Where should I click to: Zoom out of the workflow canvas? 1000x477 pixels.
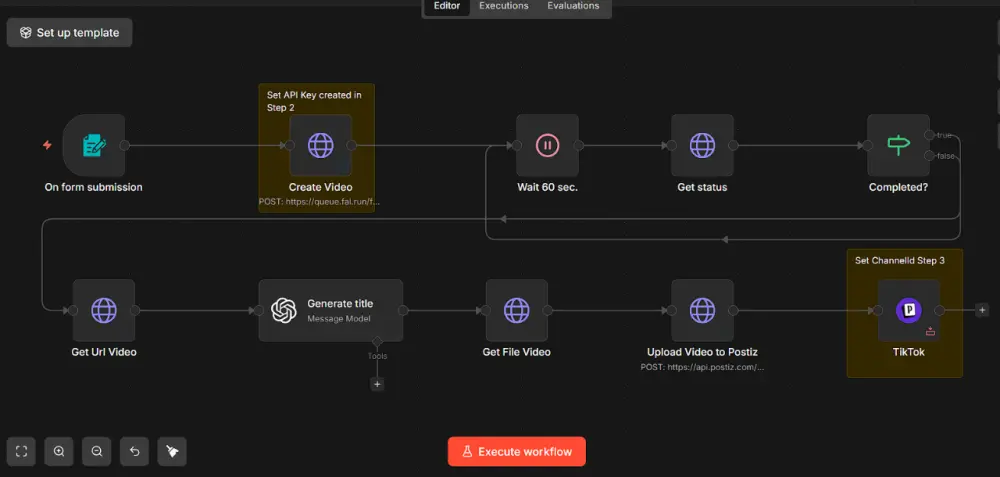pos(97,452)
